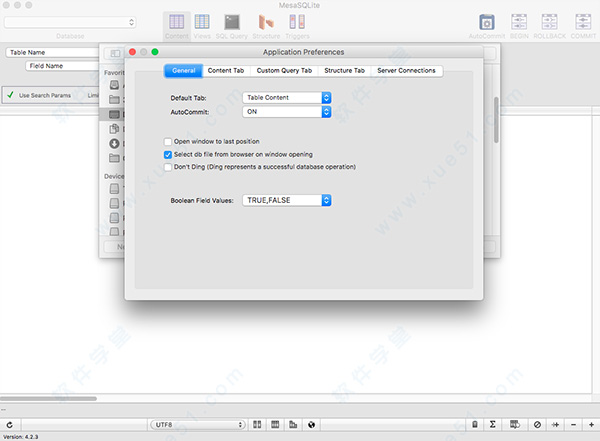Open the Content view in toolbar

click(176, 22)
